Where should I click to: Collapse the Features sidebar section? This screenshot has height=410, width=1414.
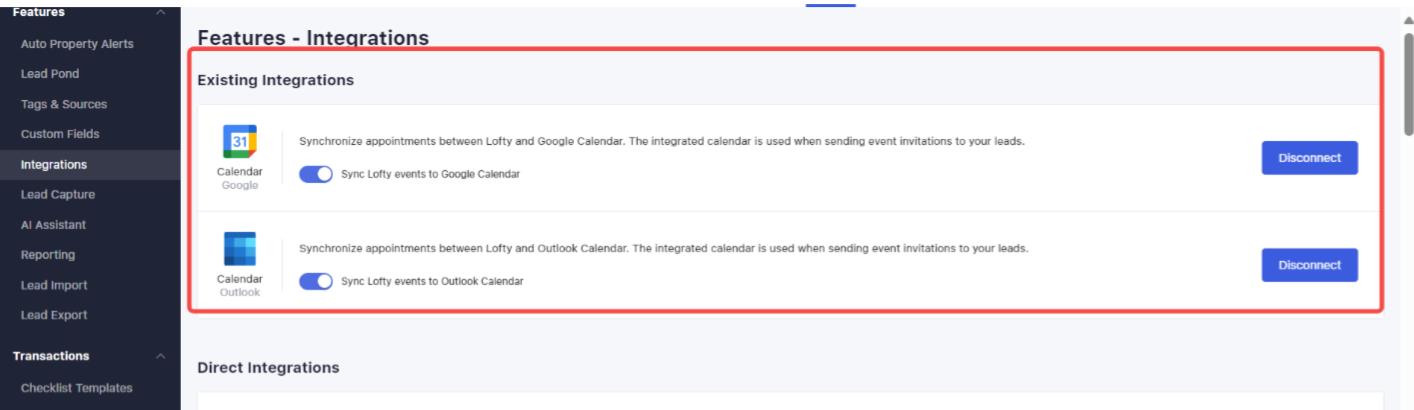tap(161, 12)
